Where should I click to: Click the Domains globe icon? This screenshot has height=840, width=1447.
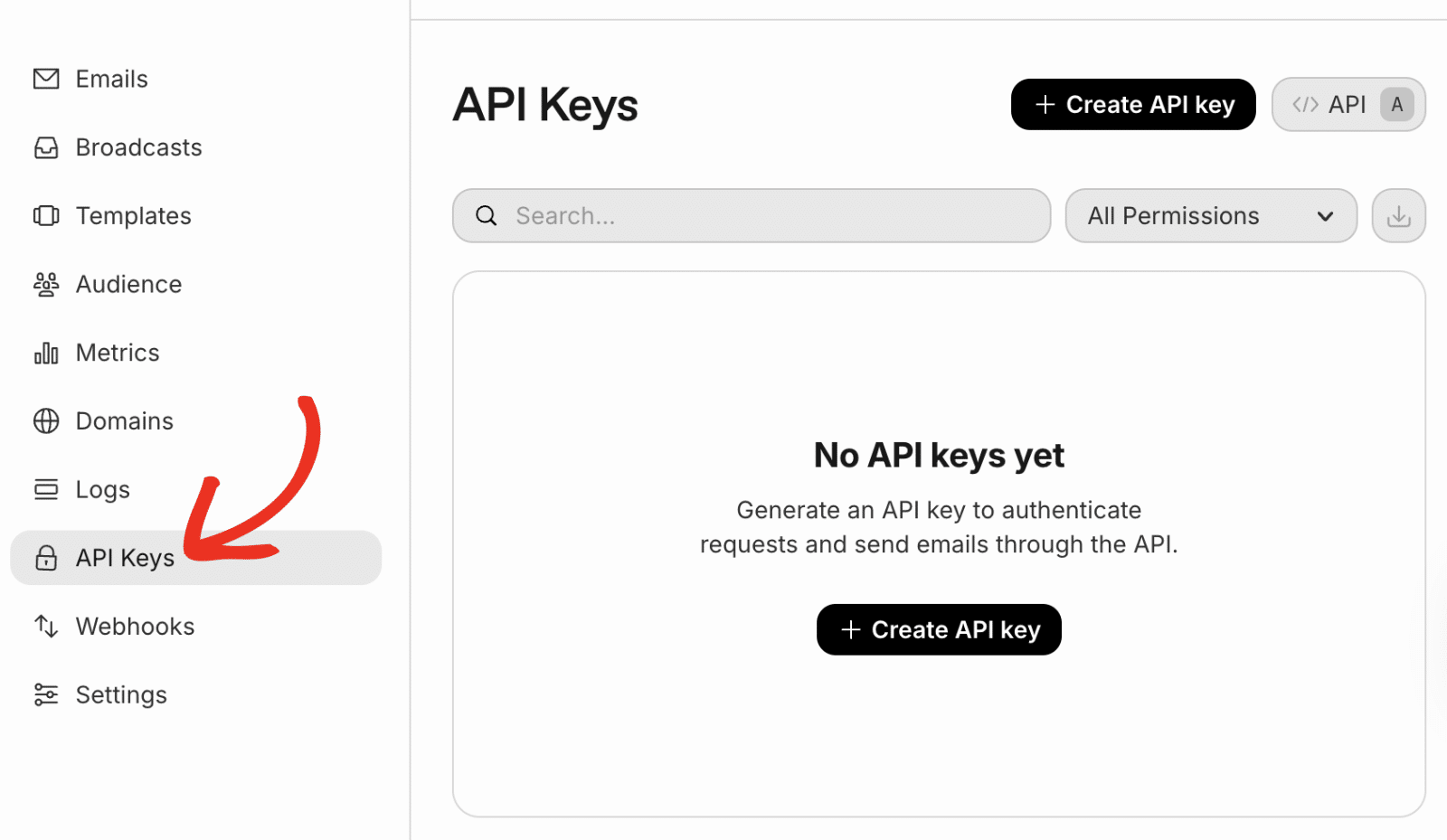pyautogui.click(x=45, y=420)
